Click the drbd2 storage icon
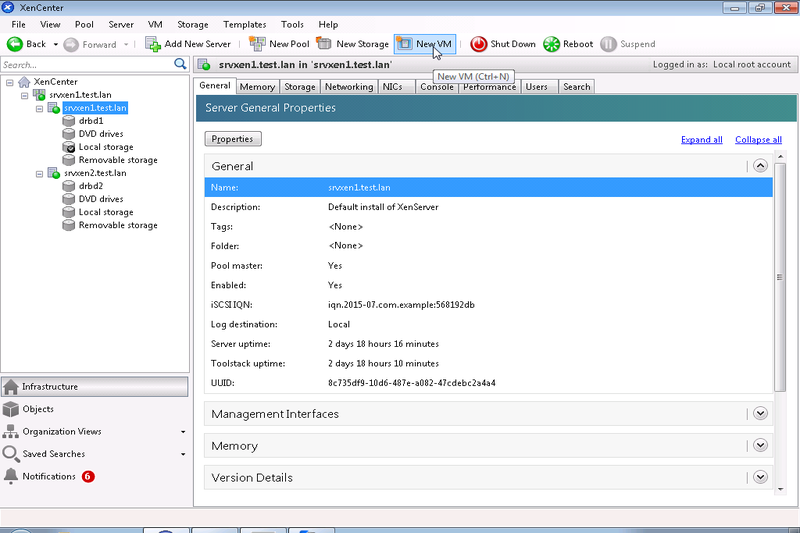Screen dimensions: 800x533 (x=69, y=186)
